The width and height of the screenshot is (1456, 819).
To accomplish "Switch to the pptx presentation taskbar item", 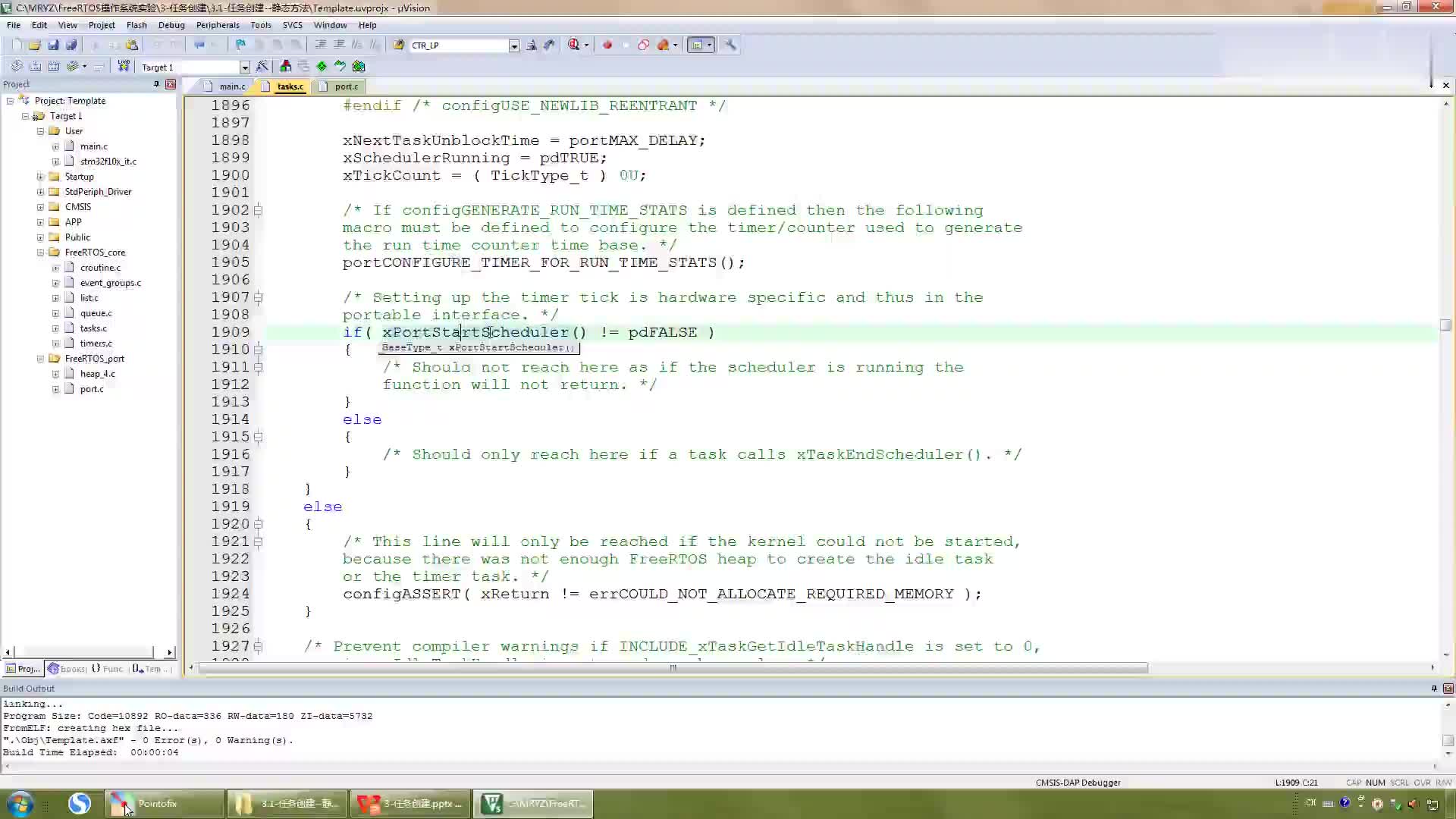I will 412,804.
